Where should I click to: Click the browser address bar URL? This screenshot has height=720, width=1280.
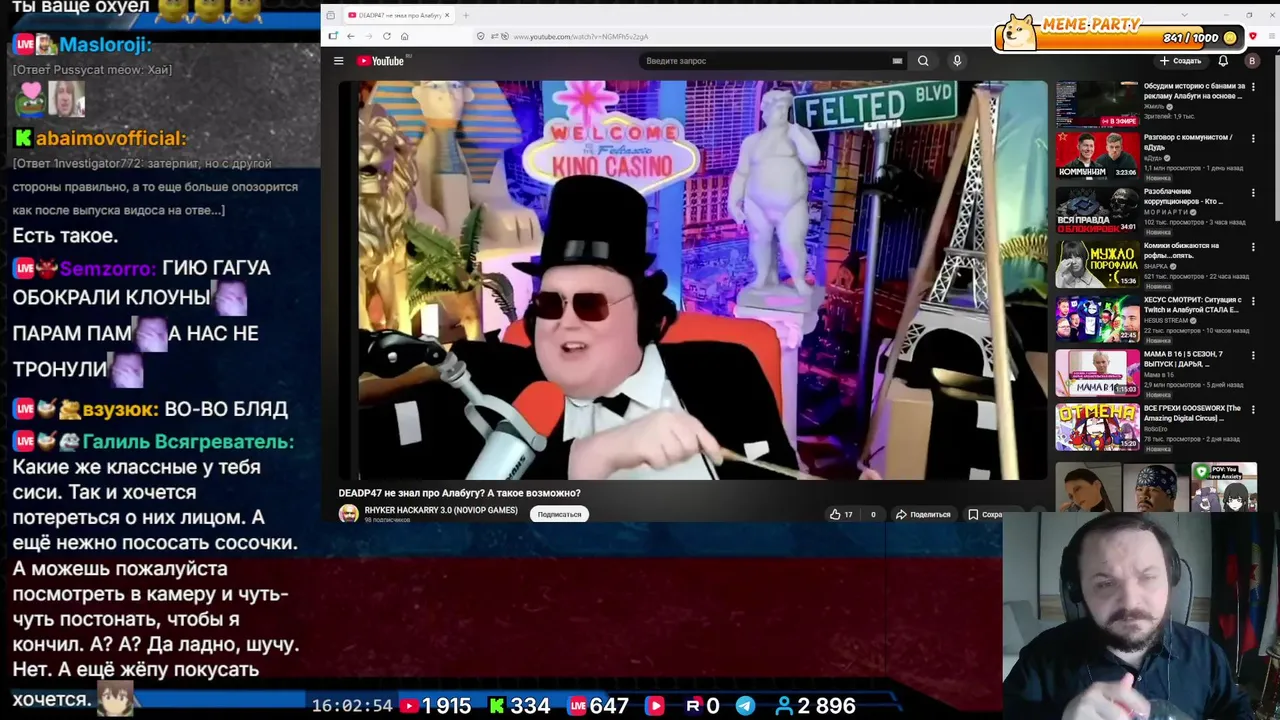coord(580,37)
